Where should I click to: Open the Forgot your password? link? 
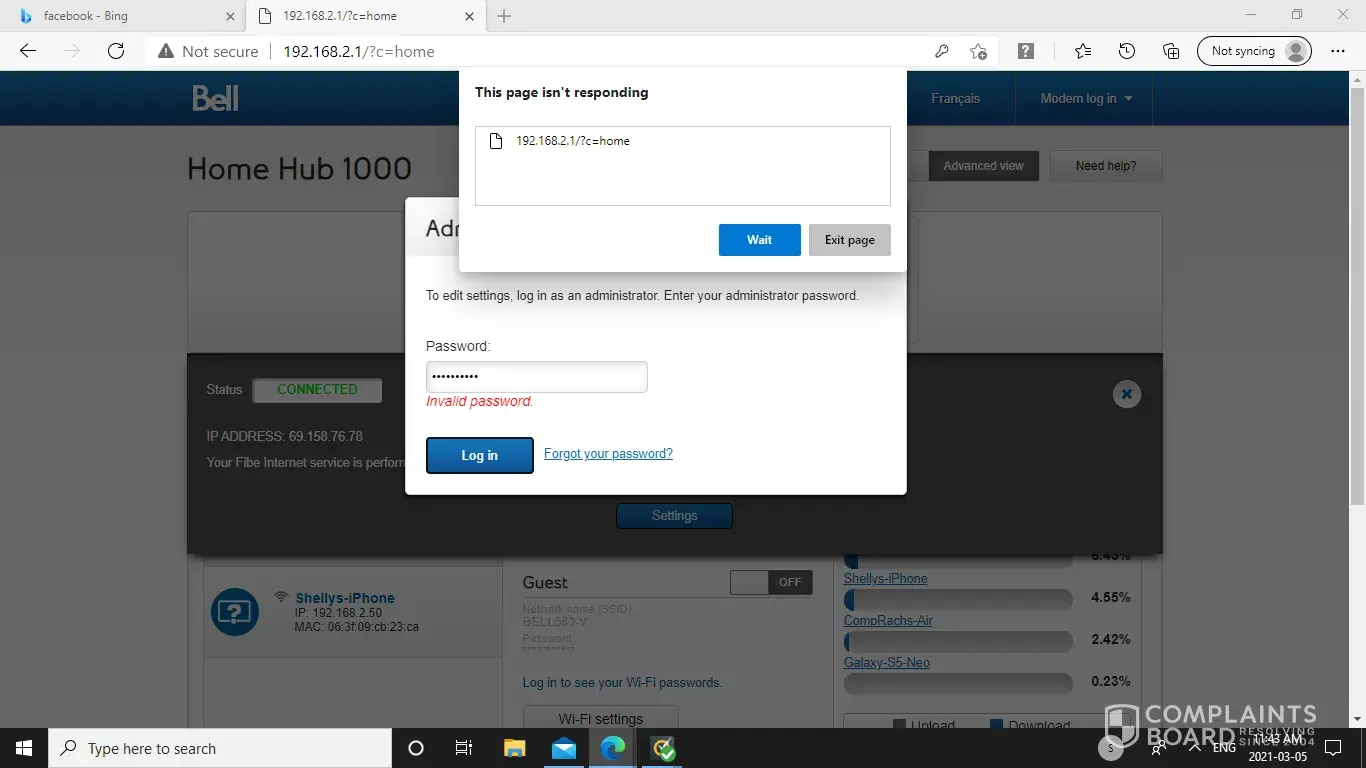(608, 454)
